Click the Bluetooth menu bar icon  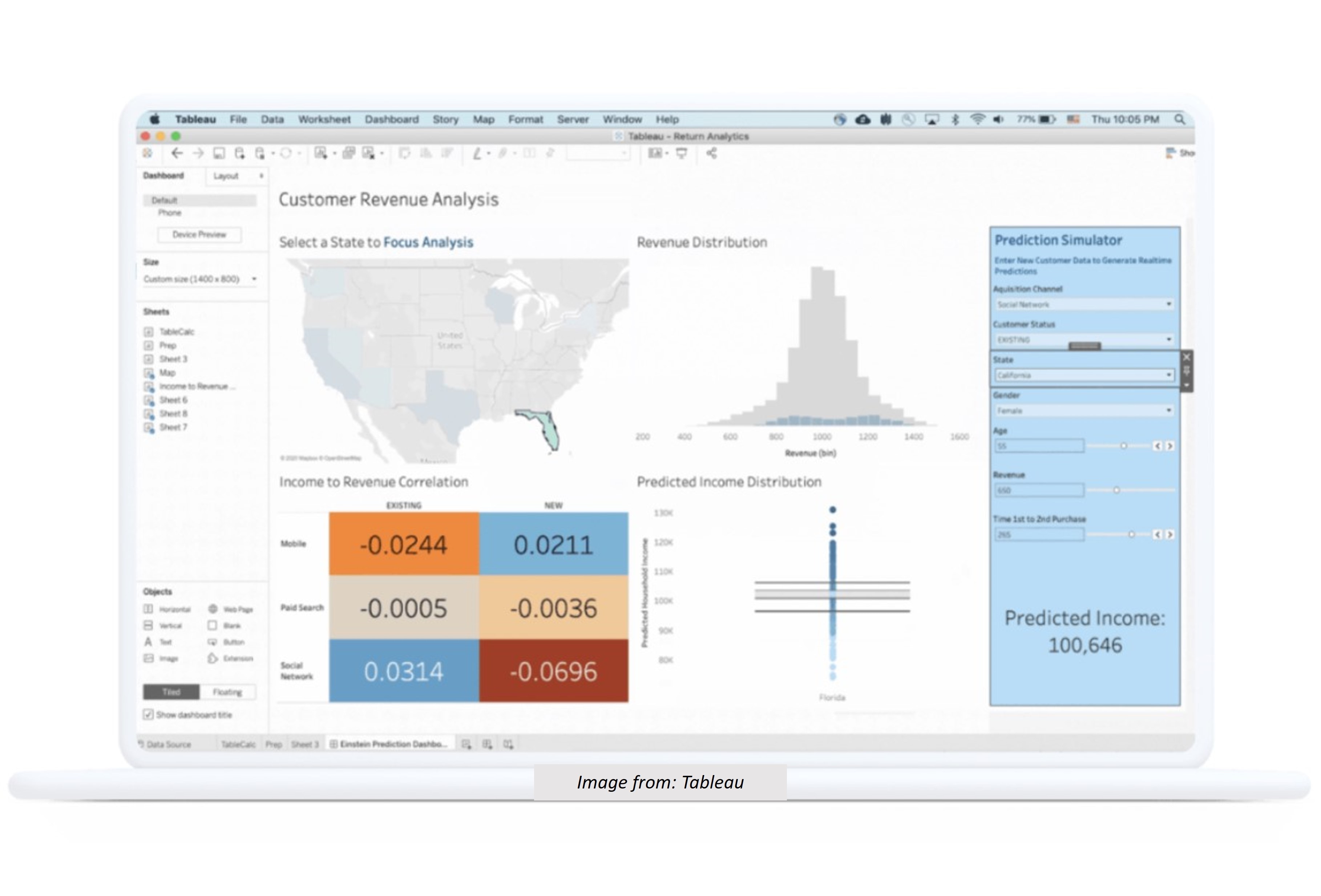click(955, 119)
